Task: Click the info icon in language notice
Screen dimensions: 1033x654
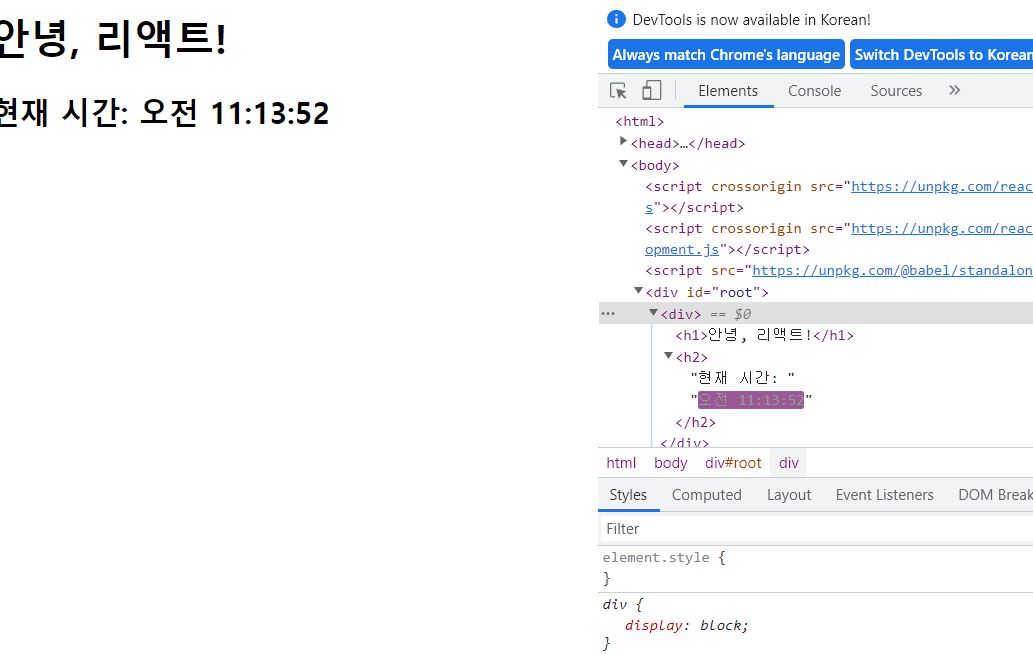Action: tap(616, 19)
